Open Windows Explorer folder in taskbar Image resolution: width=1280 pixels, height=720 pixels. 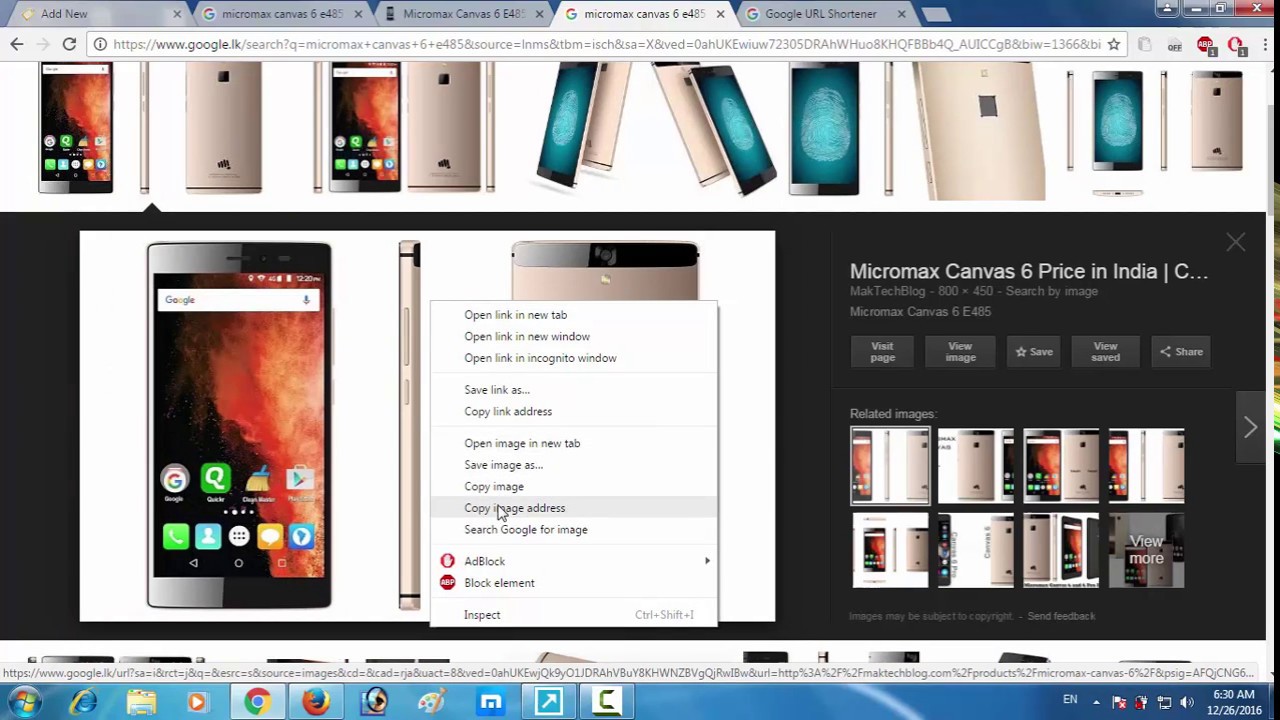[141, 702]
